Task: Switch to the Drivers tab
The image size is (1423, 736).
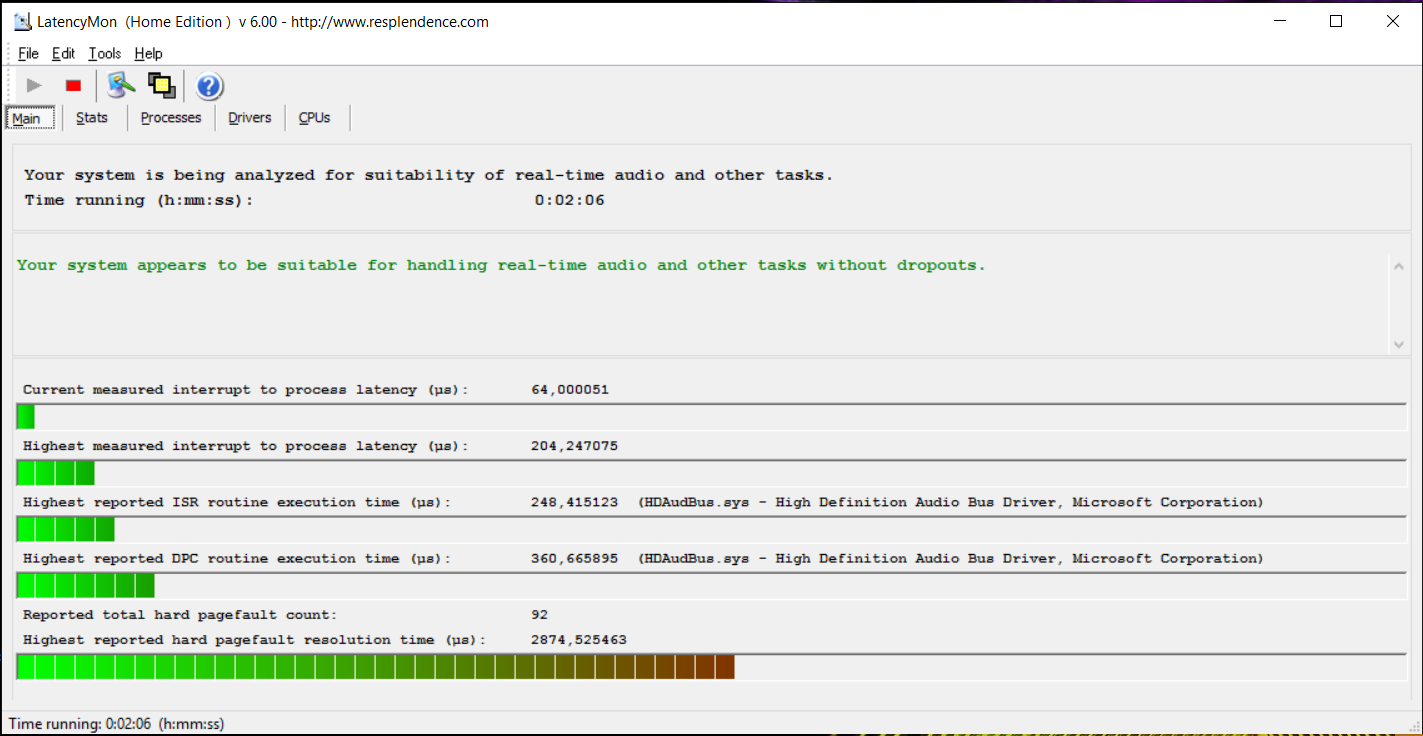Action: [250, 118]
